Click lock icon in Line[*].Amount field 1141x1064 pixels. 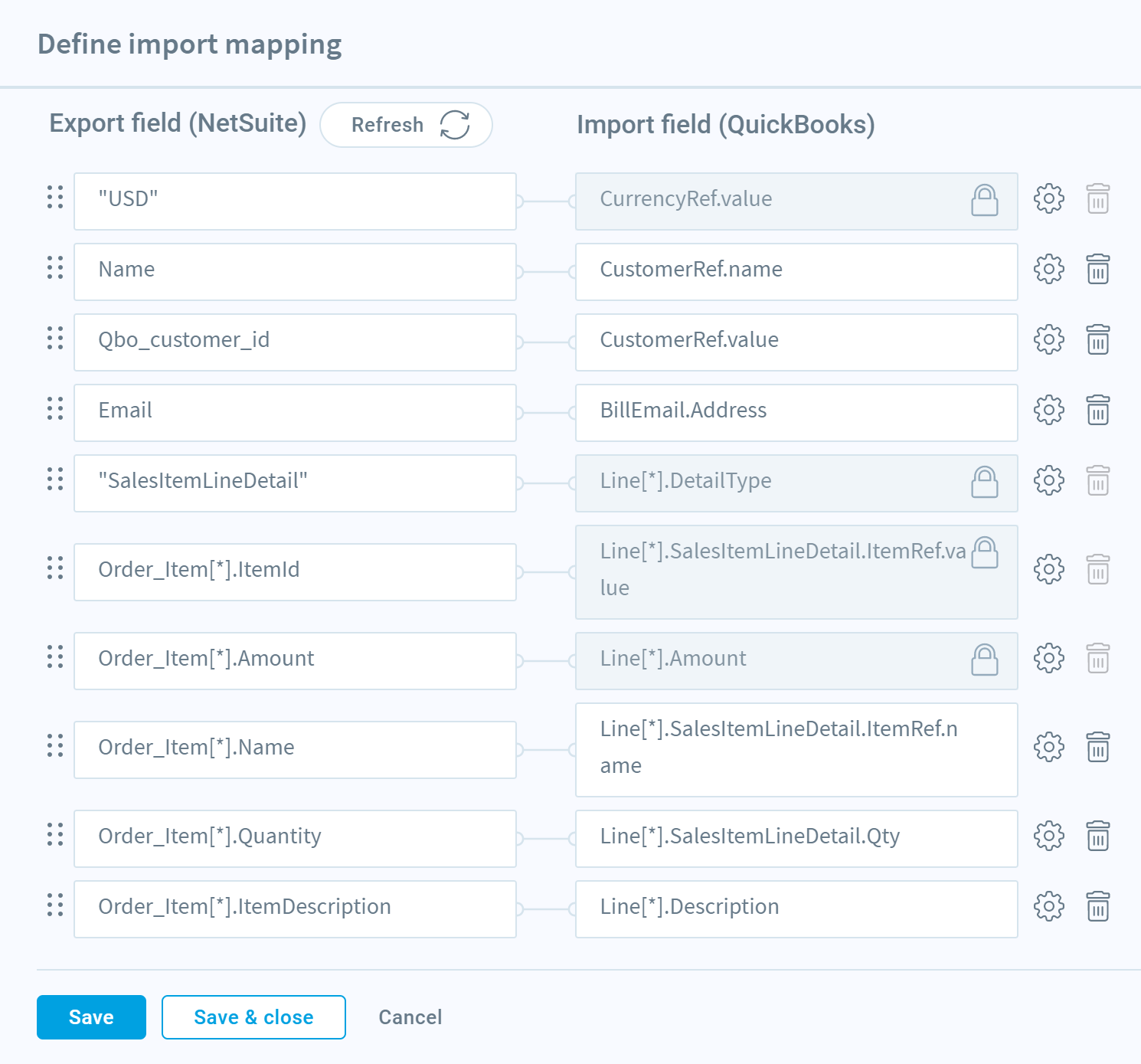point(985,660)
